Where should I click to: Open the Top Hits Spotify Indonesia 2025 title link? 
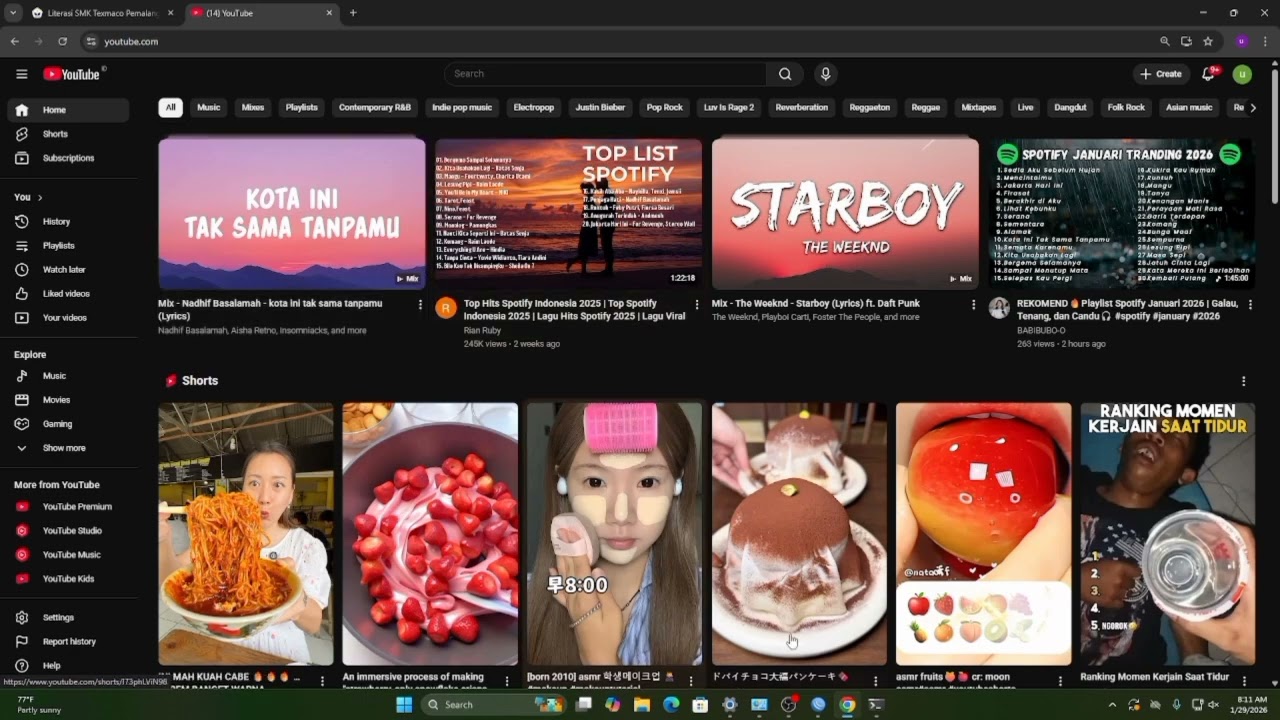[575, 309]
